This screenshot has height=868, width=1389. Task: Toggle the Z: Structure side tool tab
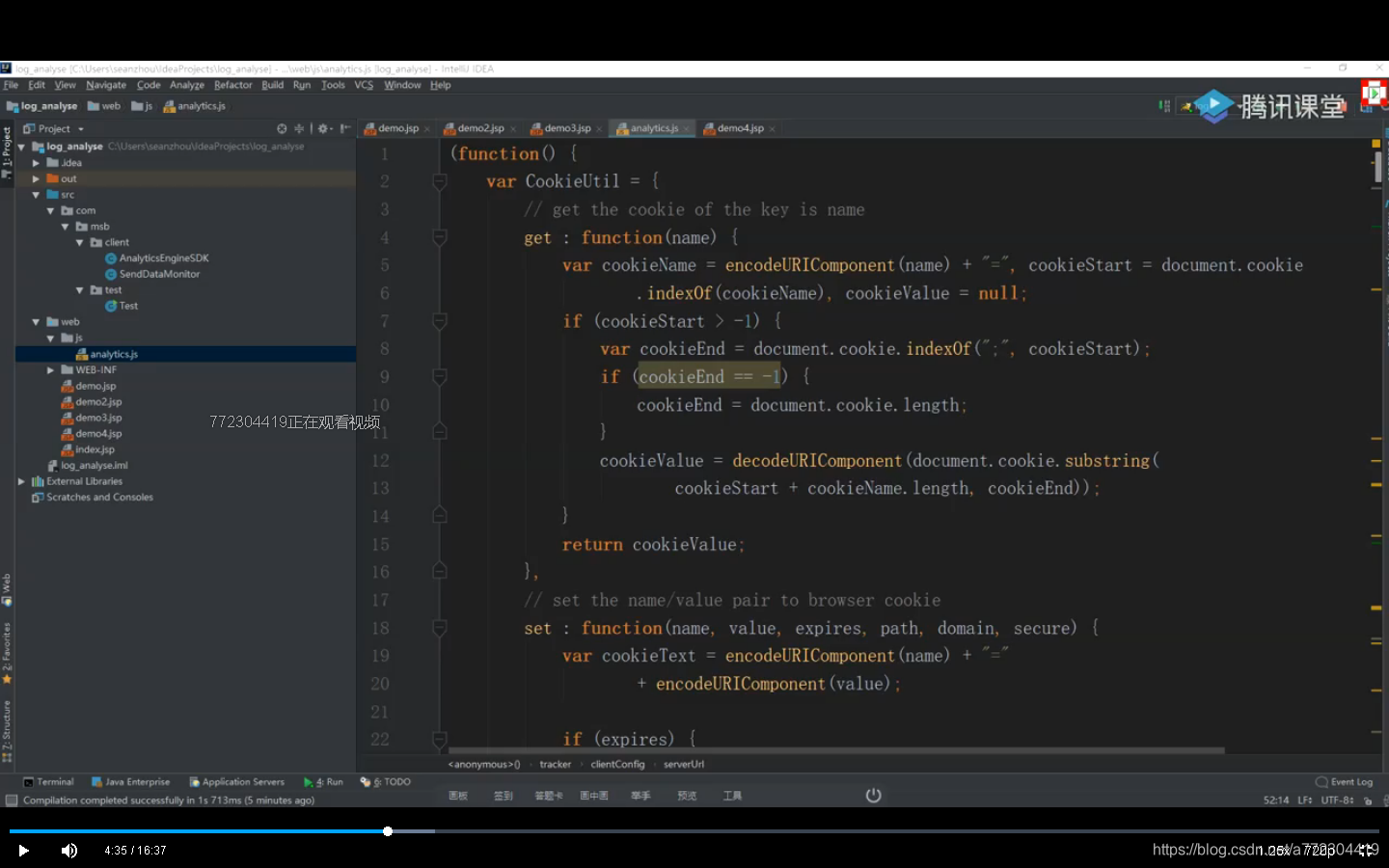click(x=7, y=731)
